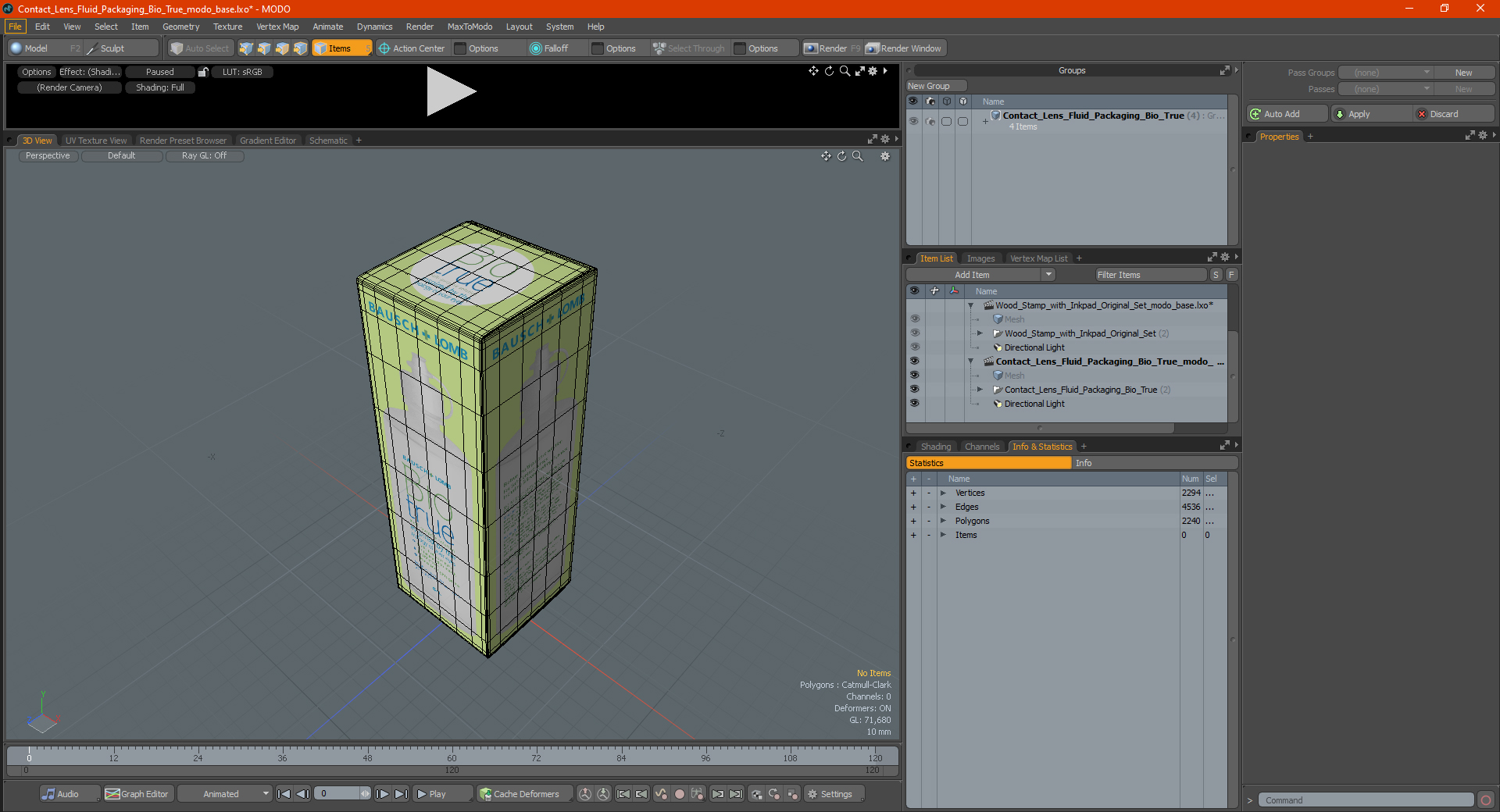Click the New Group button
This screenshot has height=812, width=1500.
(x=936, y=86)
